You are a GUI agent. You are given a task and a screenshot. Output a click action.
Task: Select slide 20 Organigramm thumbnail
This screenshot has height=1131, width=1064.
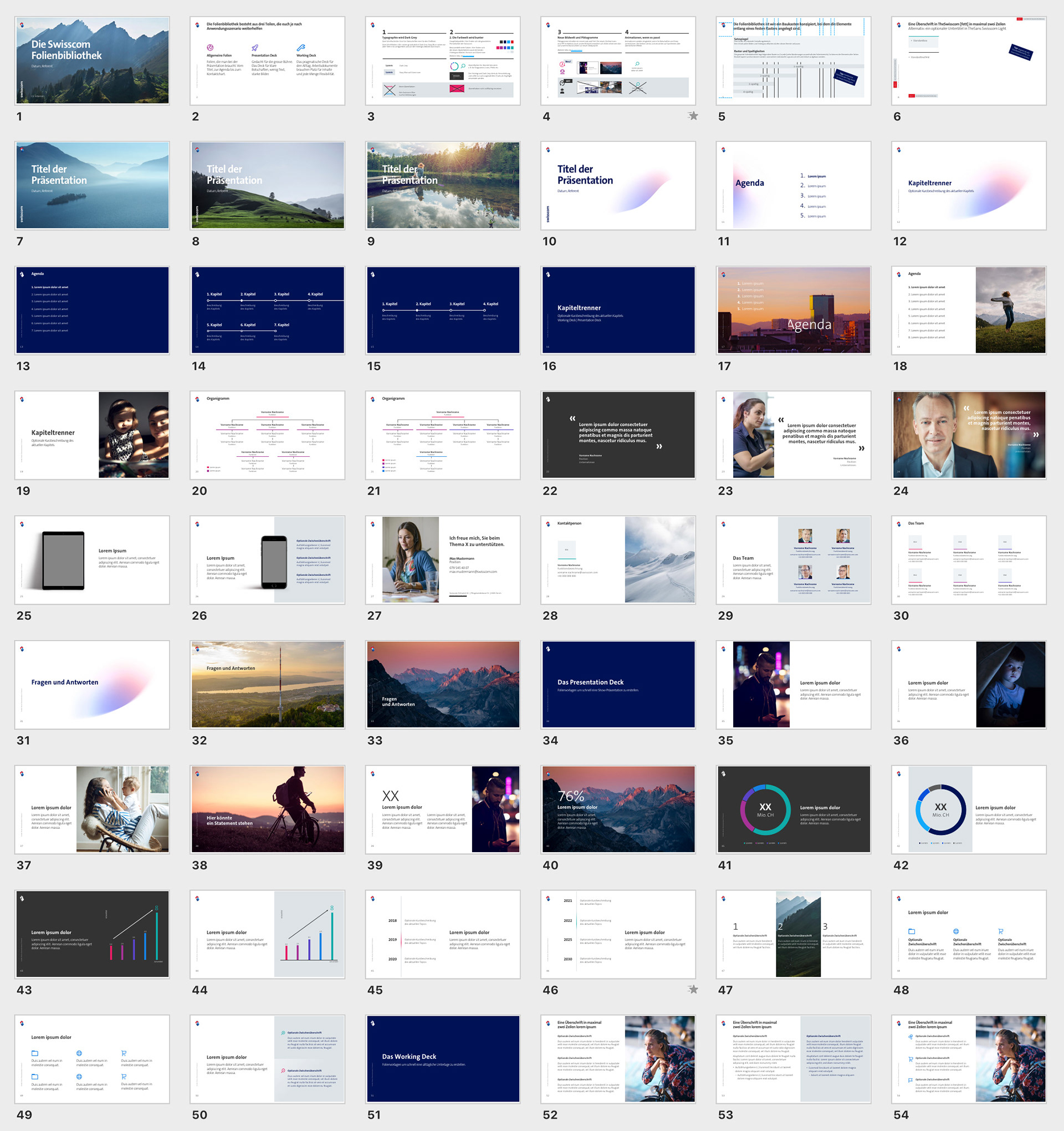[x=267, y=435]
